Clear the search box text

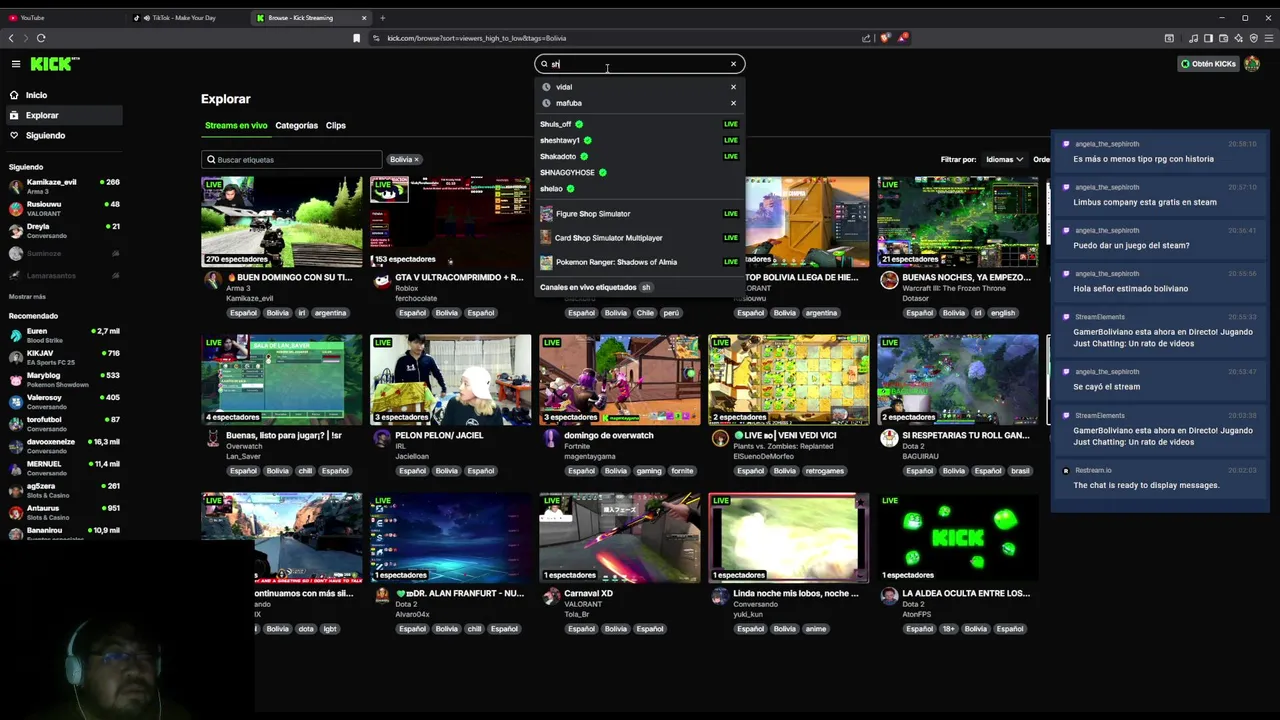pos(733,64)
